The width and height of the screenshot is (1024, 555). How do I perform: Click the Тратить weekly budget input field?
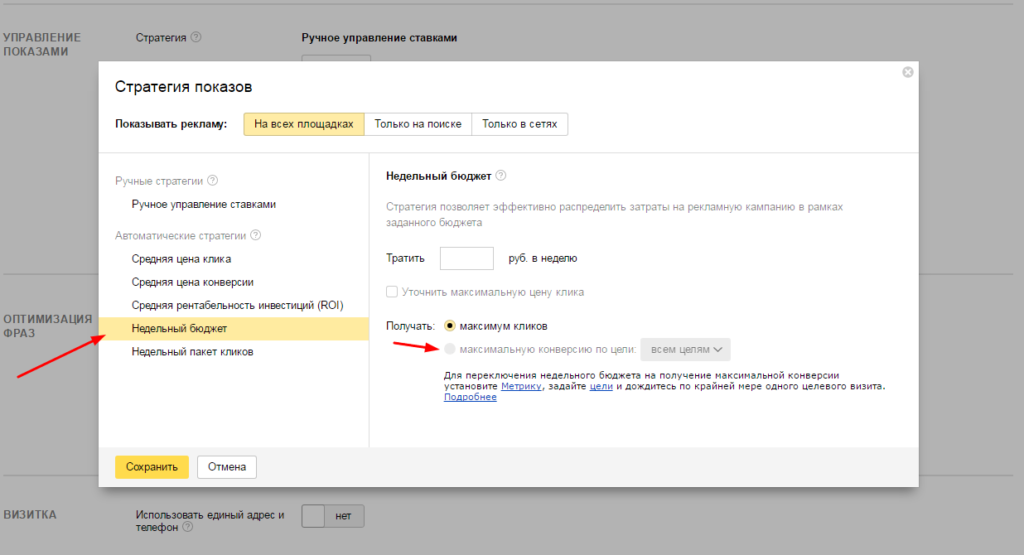coord(466,259)
